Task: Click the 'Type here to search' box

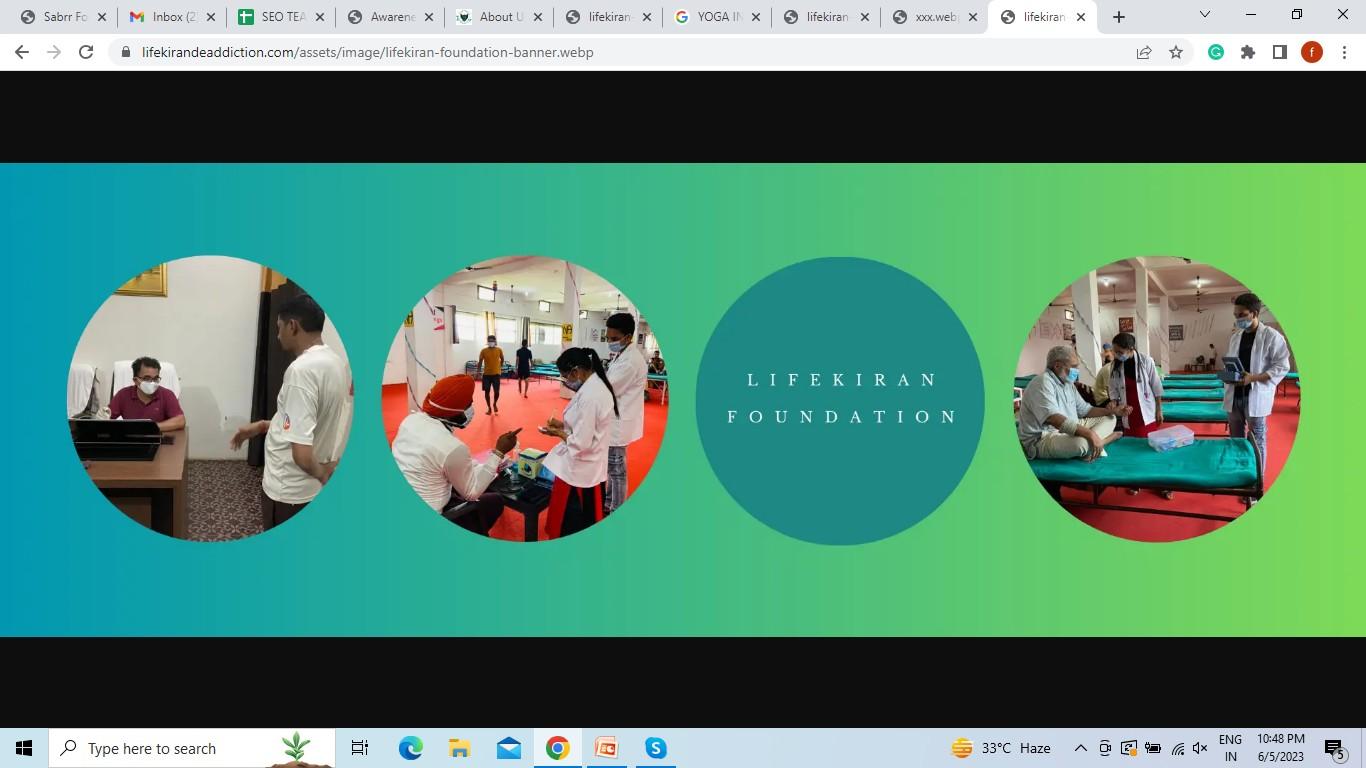Action: 192,748
